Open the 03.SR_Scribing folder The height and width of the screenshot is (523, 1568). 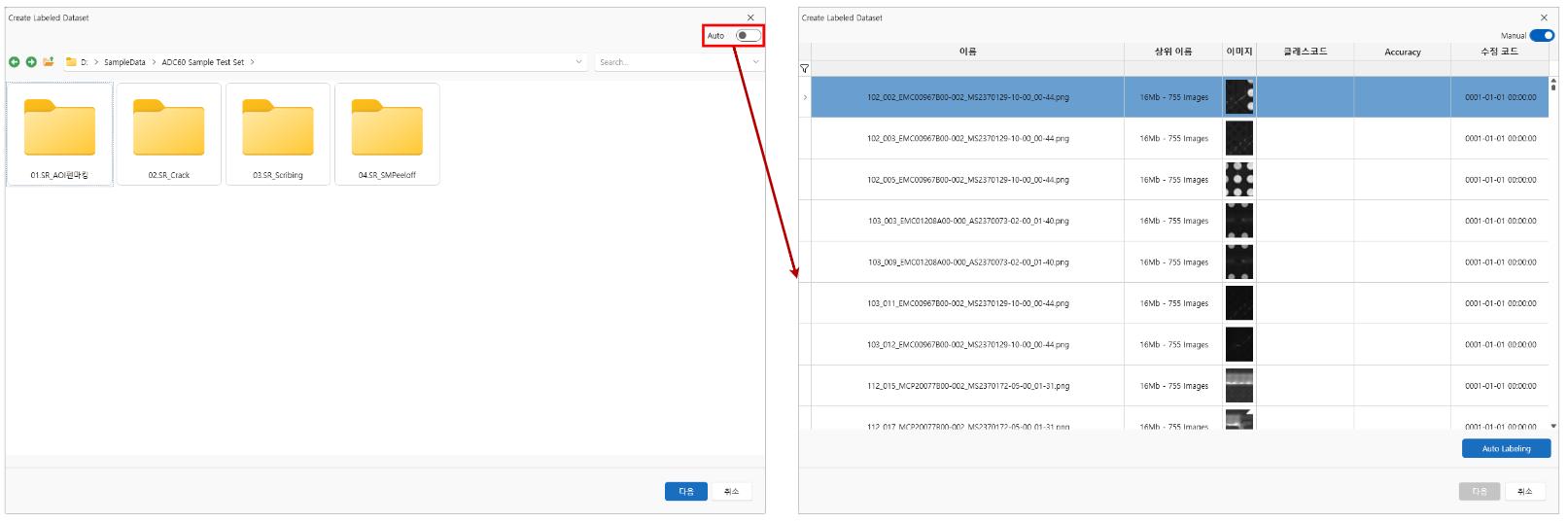(x=278, y=133)
